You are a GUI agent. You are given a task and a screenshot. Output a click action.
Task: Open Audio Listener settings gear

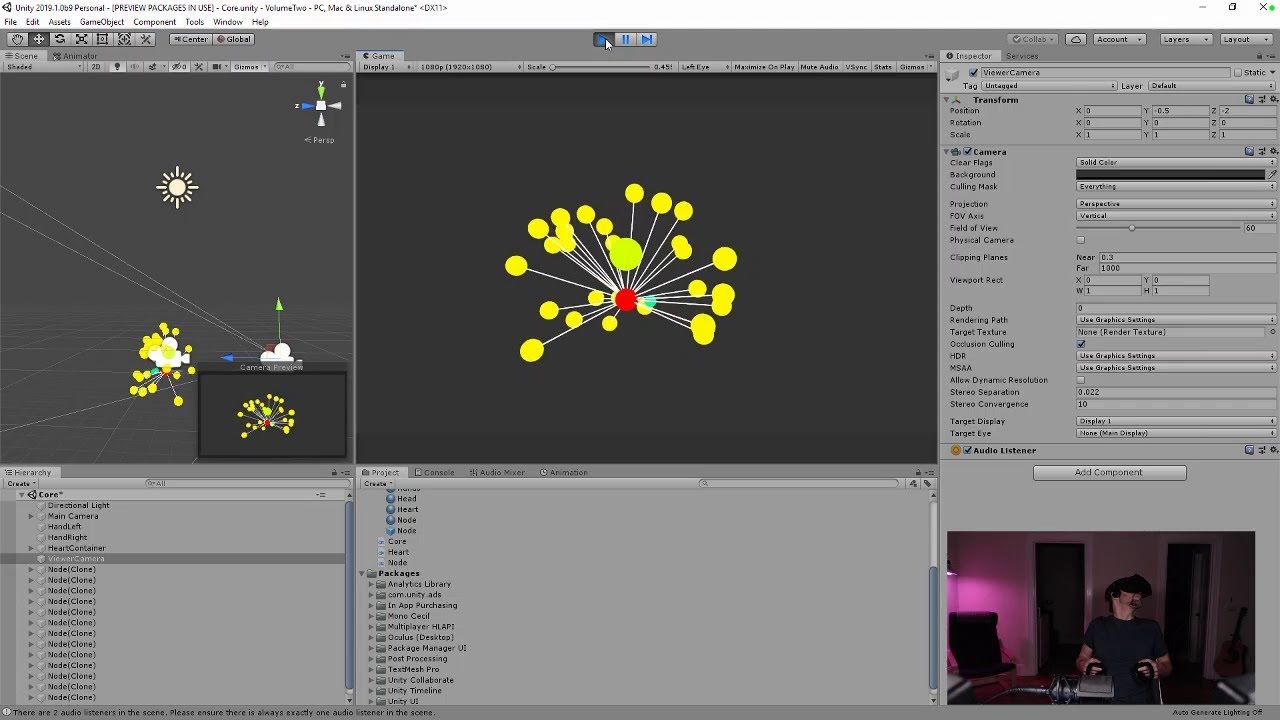[x=1272, y=451]
